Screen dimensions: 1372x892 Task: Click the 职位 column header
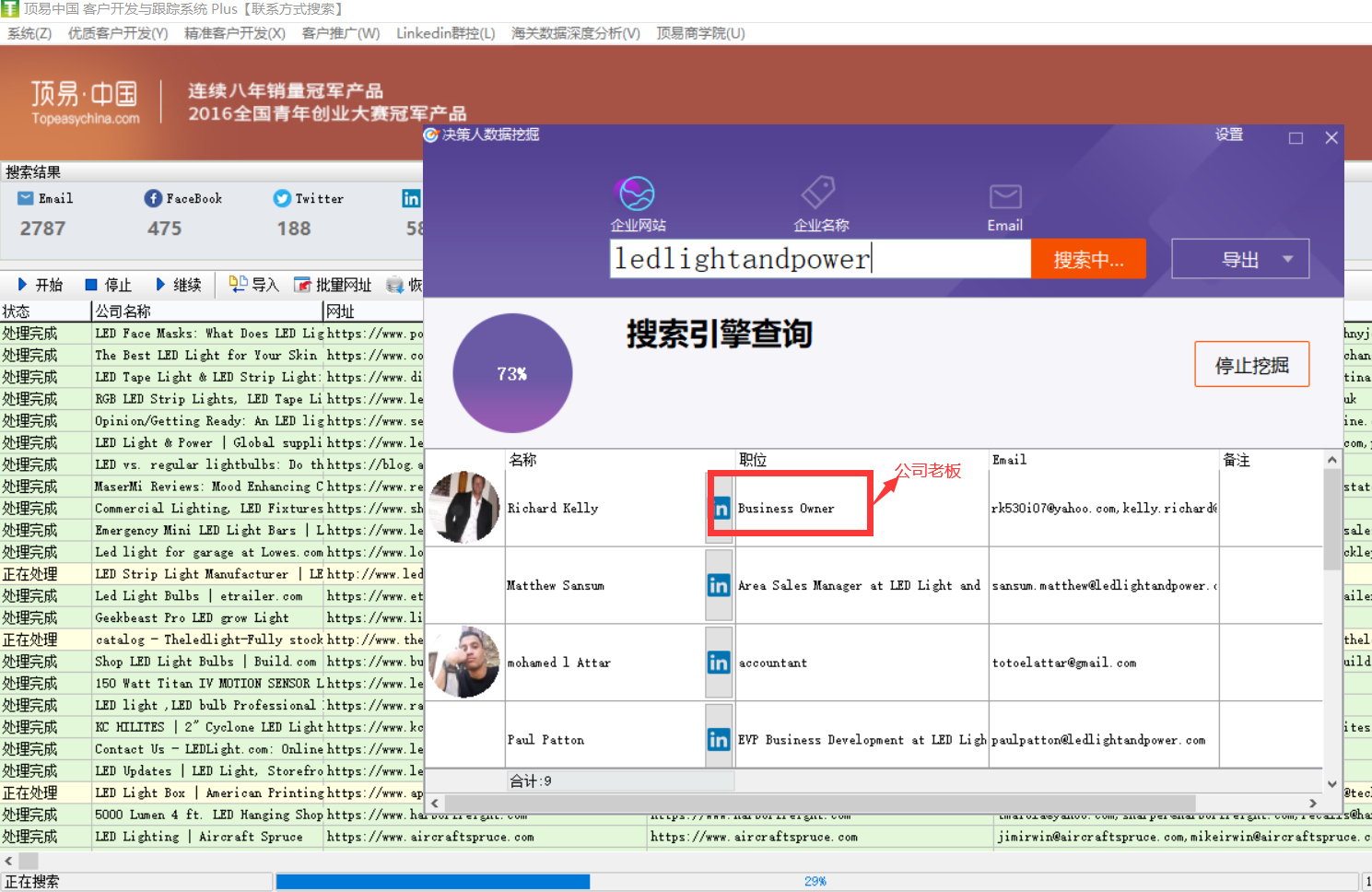862,460
